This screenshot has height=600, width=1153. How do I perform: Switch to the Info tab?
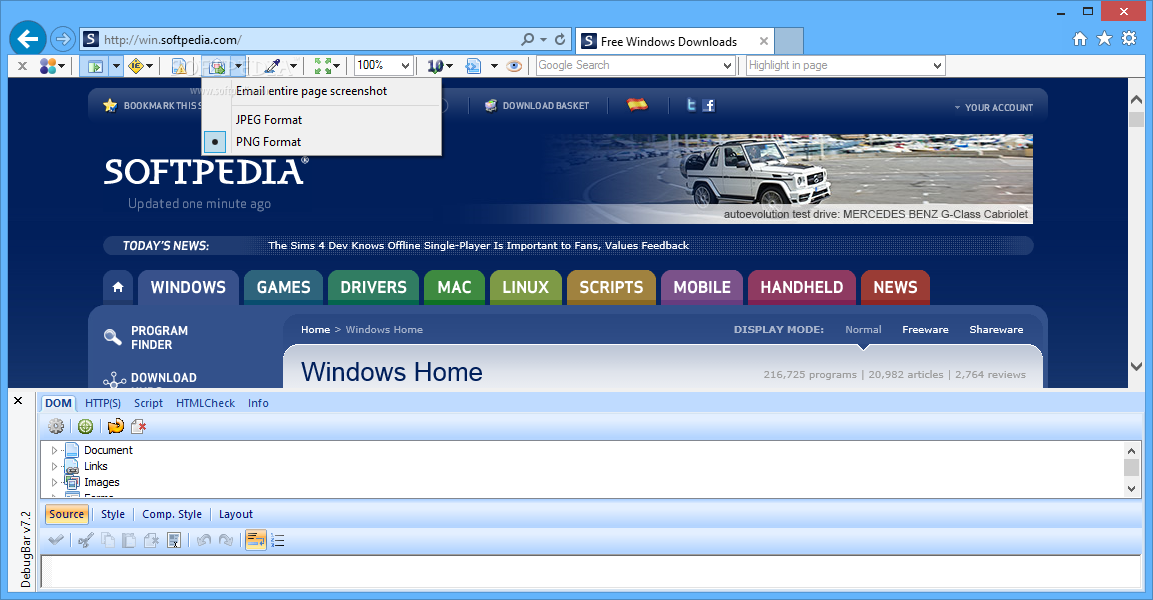(x=258, y=403)
